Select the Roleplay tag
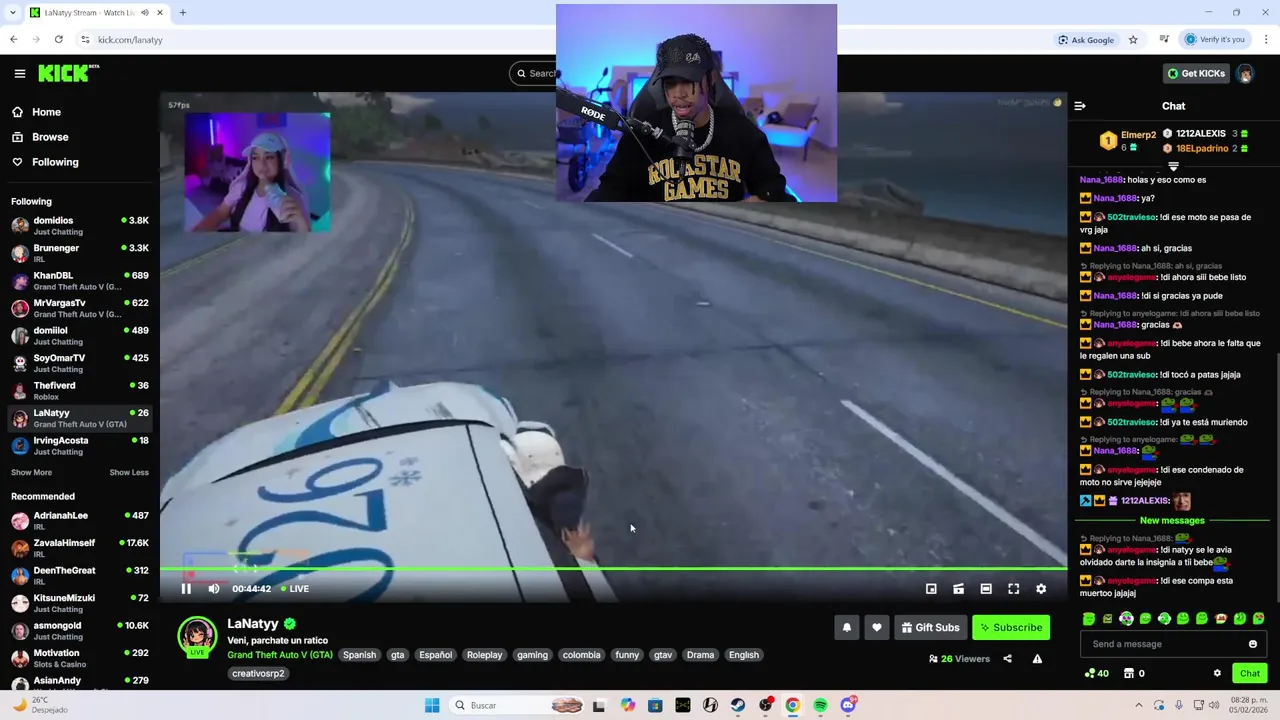 point(484,655)
